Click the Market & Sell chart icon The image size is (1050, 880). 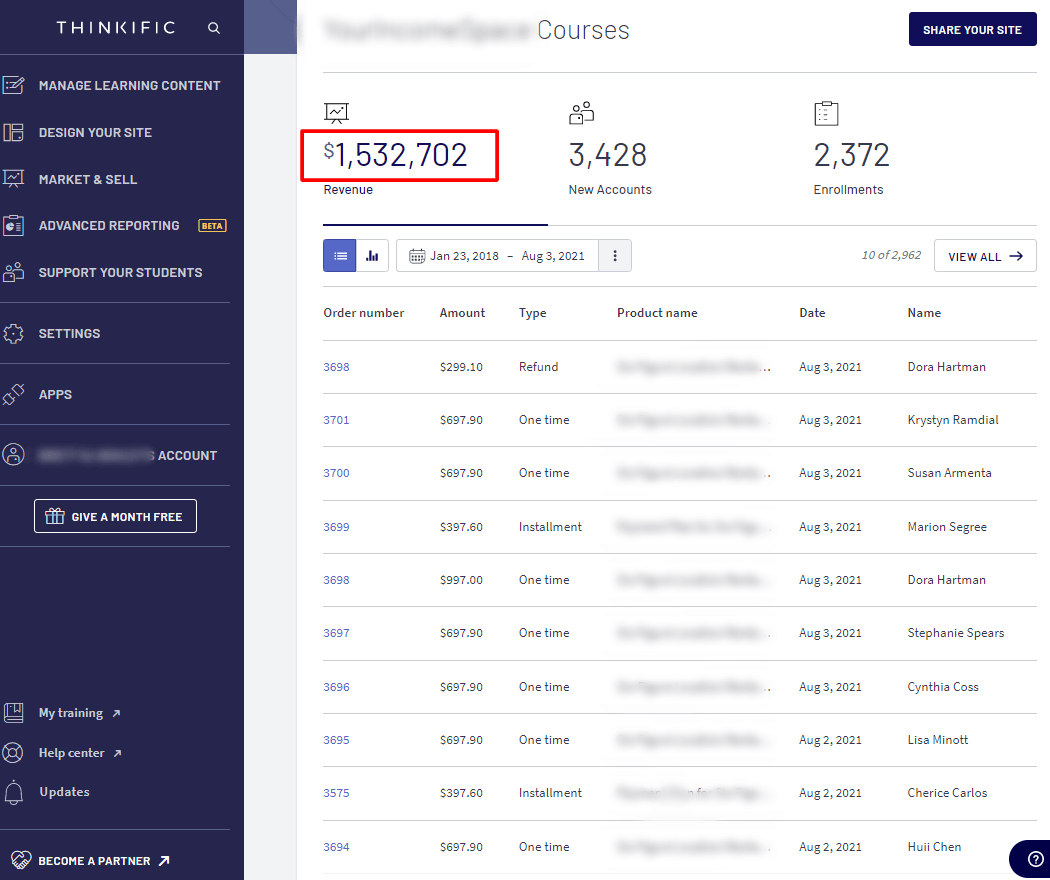(14, 179)
